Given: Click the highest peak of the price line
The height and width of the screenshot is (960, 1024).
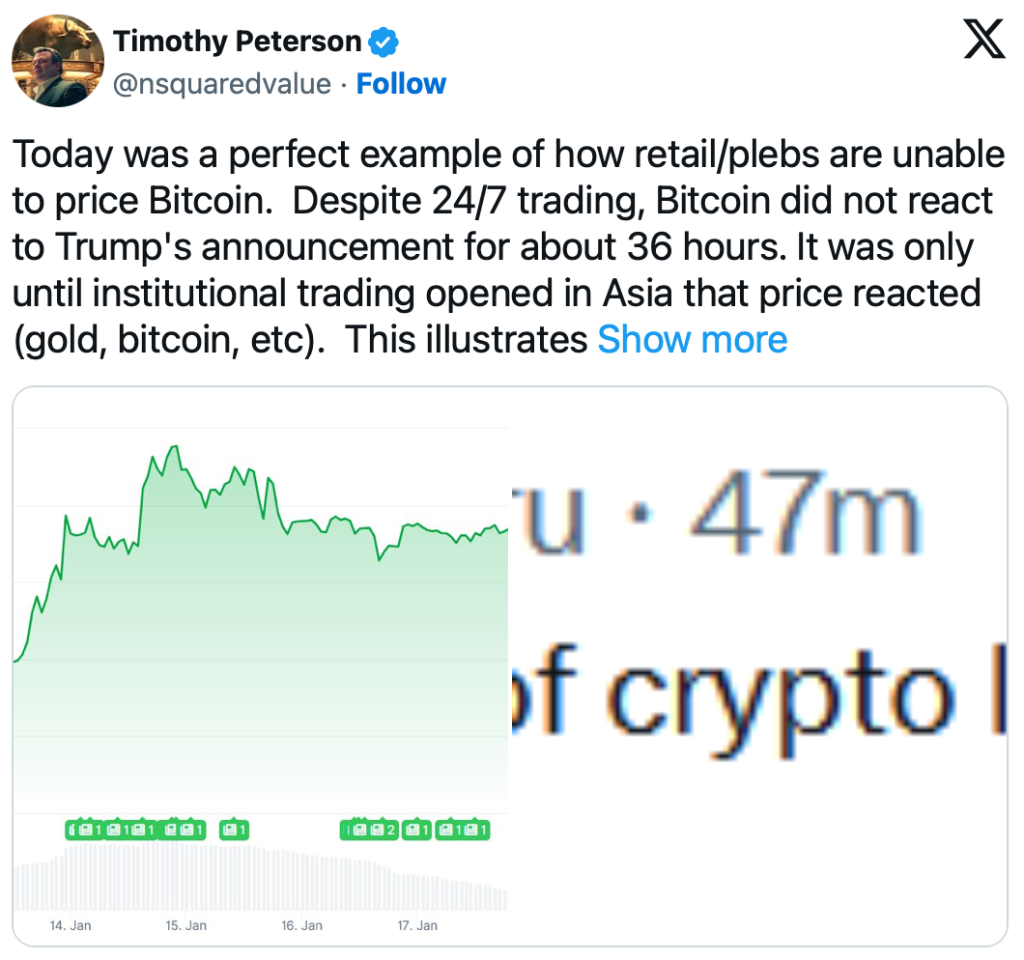Looking at the screenshot, I should [175, 446].
